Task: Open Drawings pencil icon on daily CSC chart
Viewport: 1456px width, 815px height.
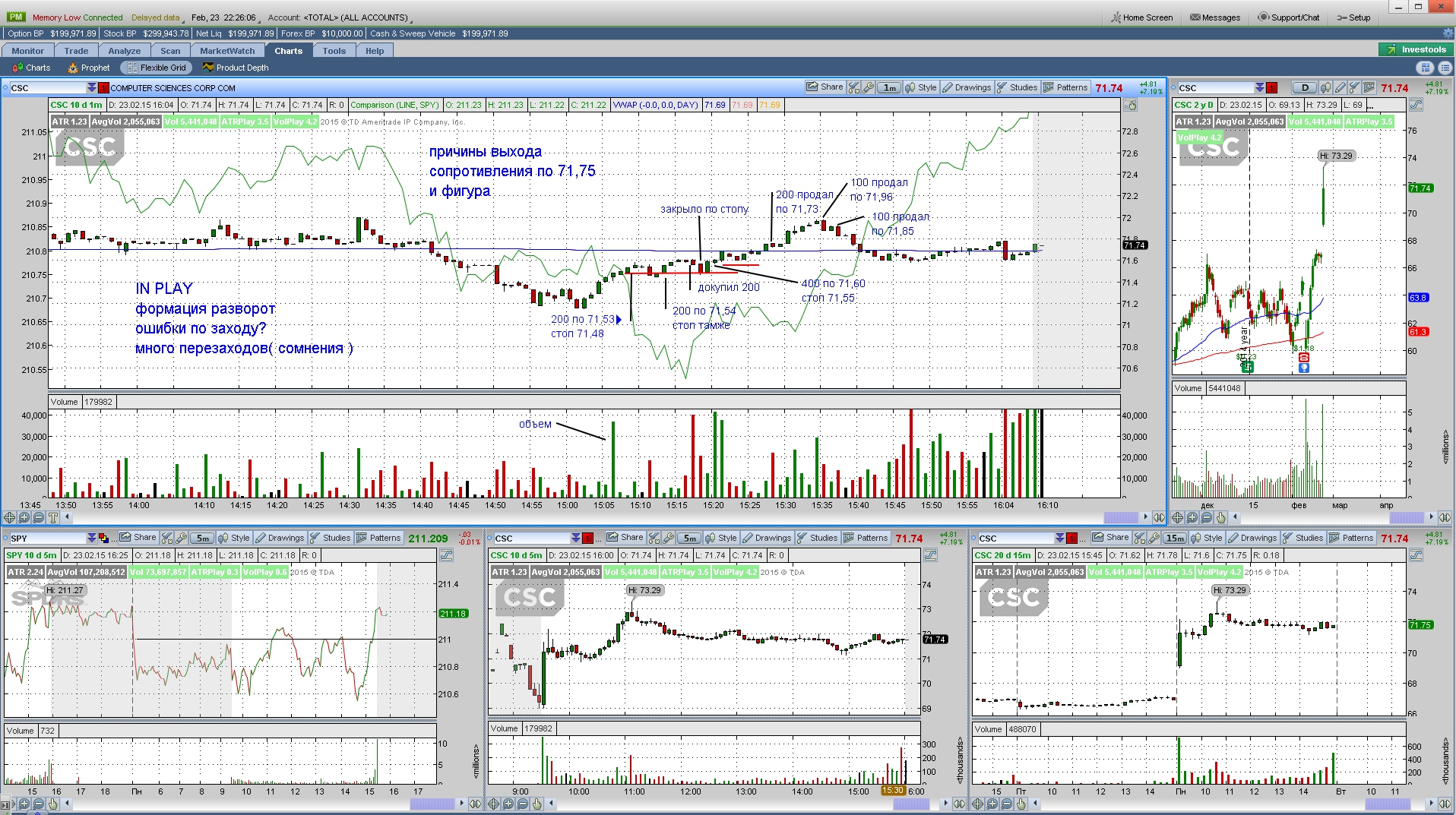Action: pyautogui.click(x=1340, y=88)
